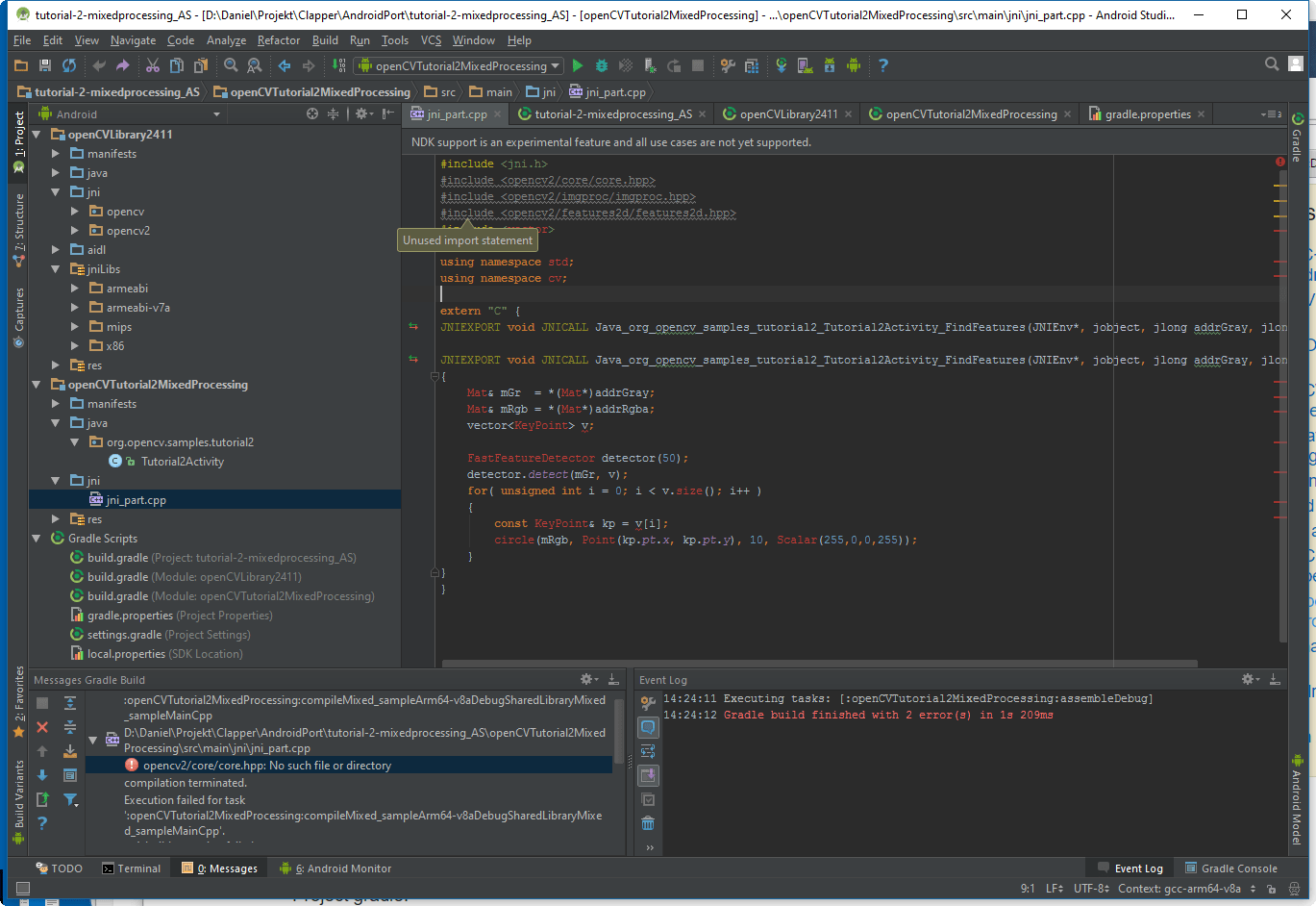Click the red Close X in Messages
Image resolution: width=1316 pixels, height=906 pixels.
pos(42,727)
